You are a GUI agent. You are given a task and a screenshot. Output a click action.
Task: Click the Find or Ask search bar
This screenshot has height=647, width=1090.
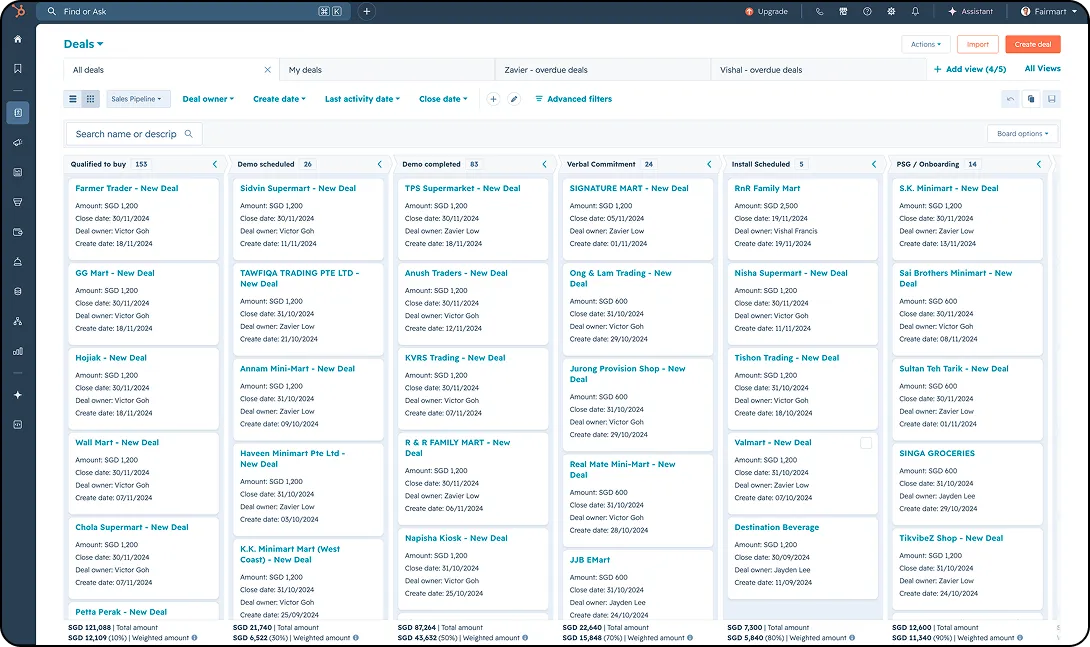pyautogui.click(x=193, y=11)
